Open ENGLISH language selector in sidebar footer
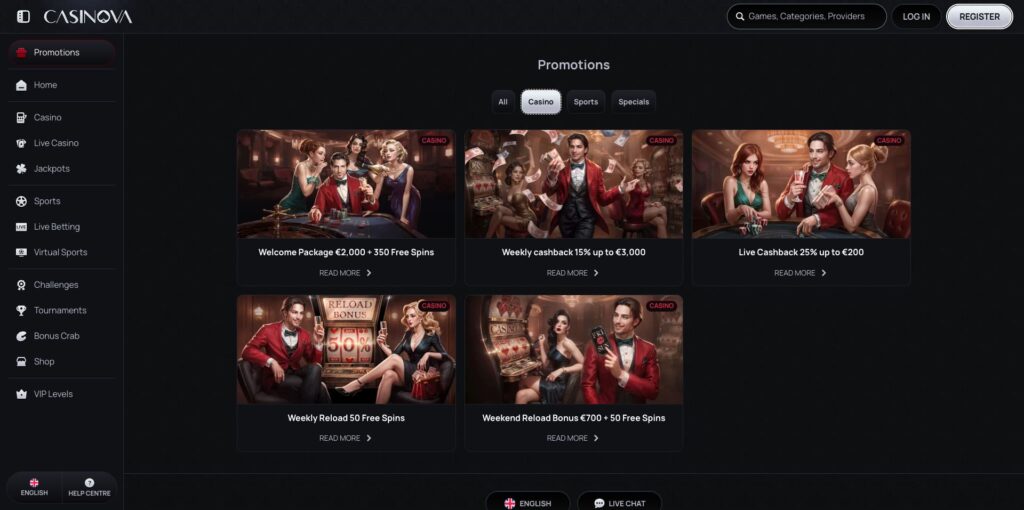This screenshot has height=510, width=1024. (34, 487)
